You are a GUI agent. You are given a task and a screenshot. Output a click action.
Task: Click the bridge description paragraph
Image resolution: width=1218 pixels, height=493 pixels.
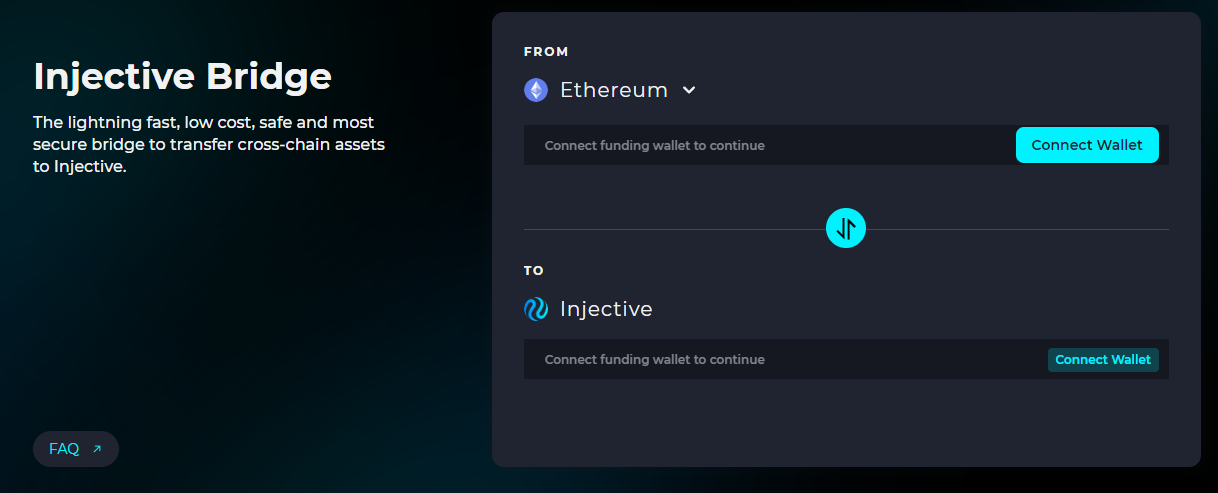[209, 145]
